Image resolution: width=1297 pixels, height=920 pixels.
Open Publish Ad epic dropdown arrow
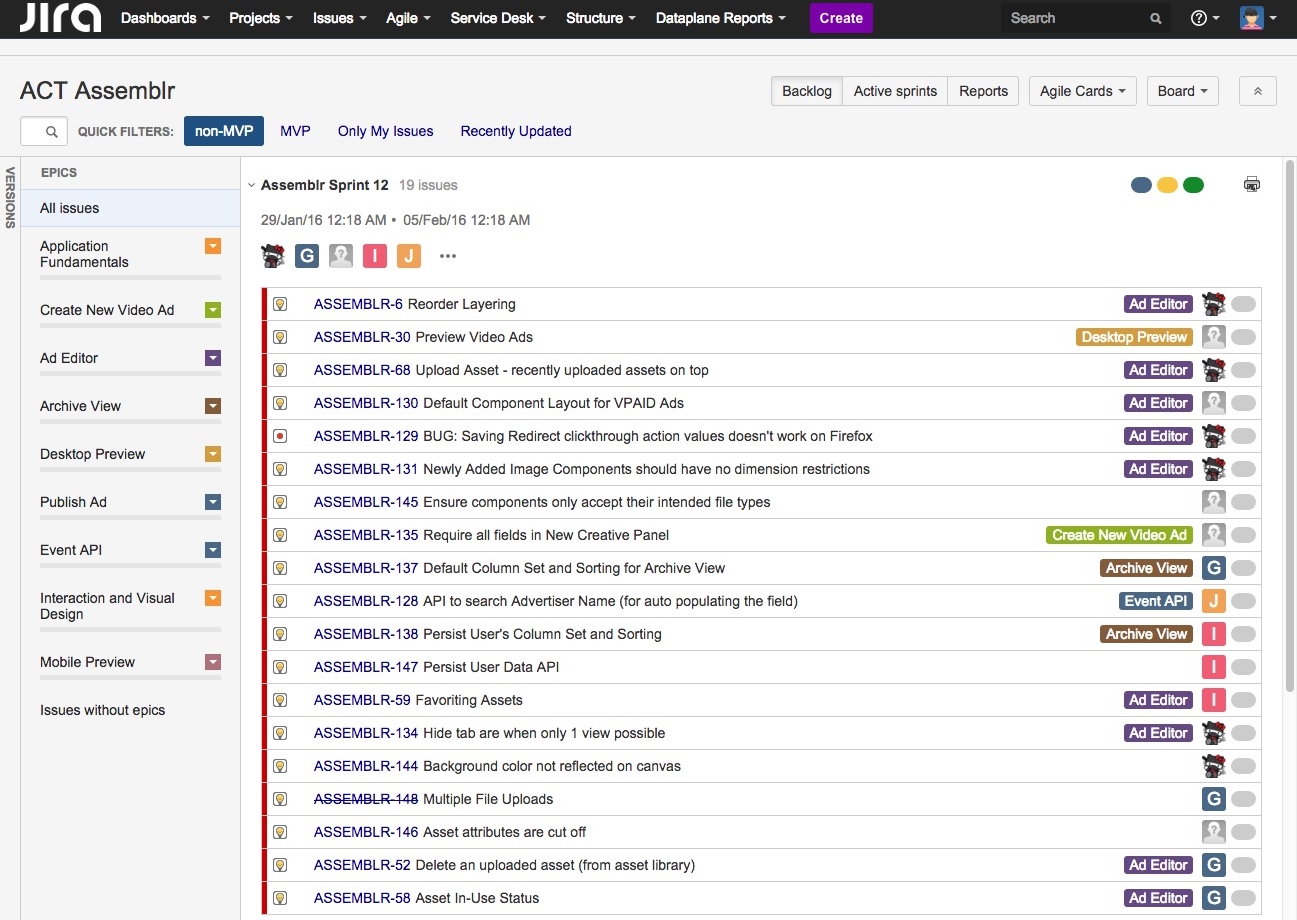pos(212,502)
